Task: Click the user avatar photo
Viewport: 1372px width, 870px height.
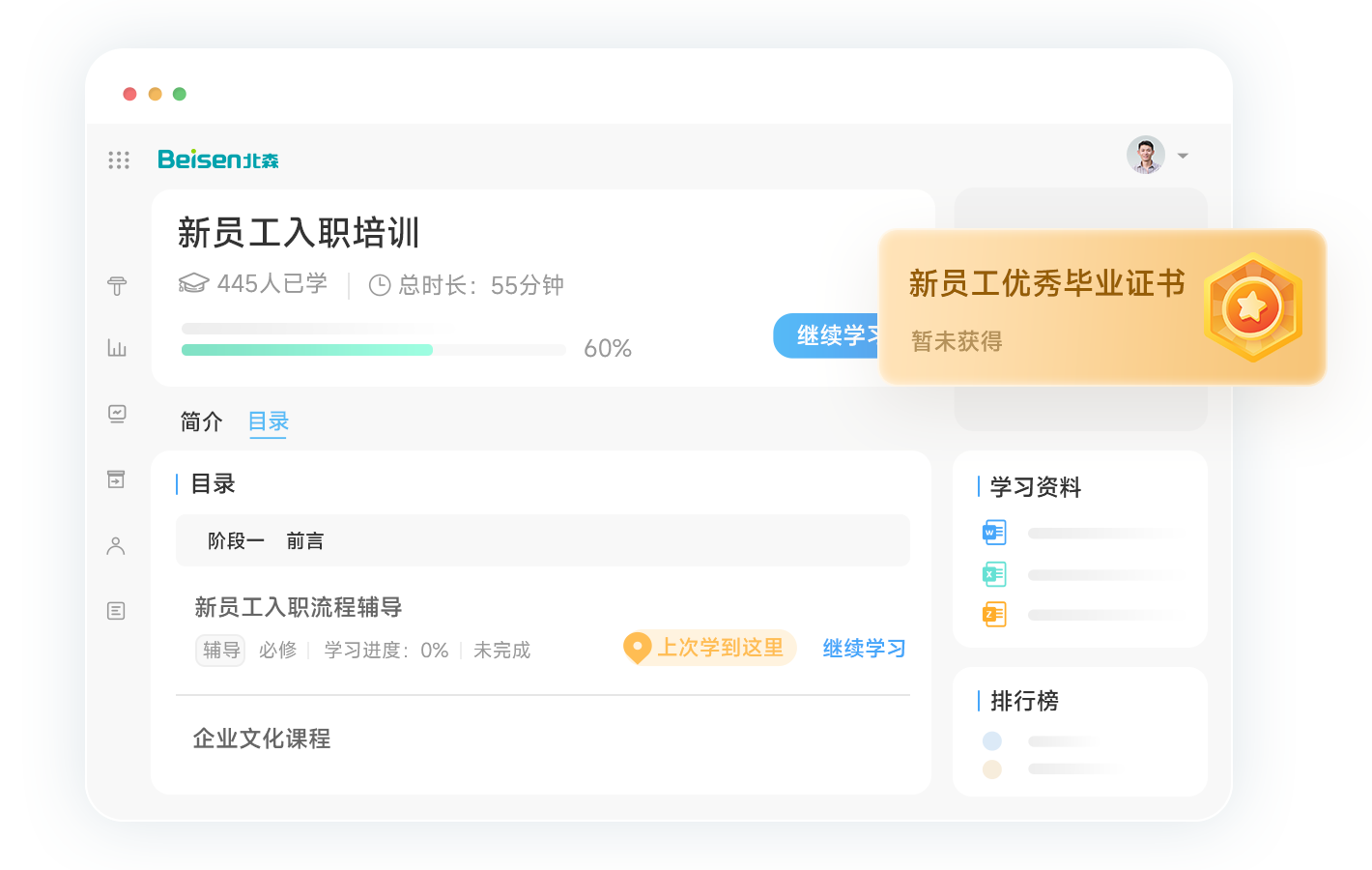Action: point(1146,155)
